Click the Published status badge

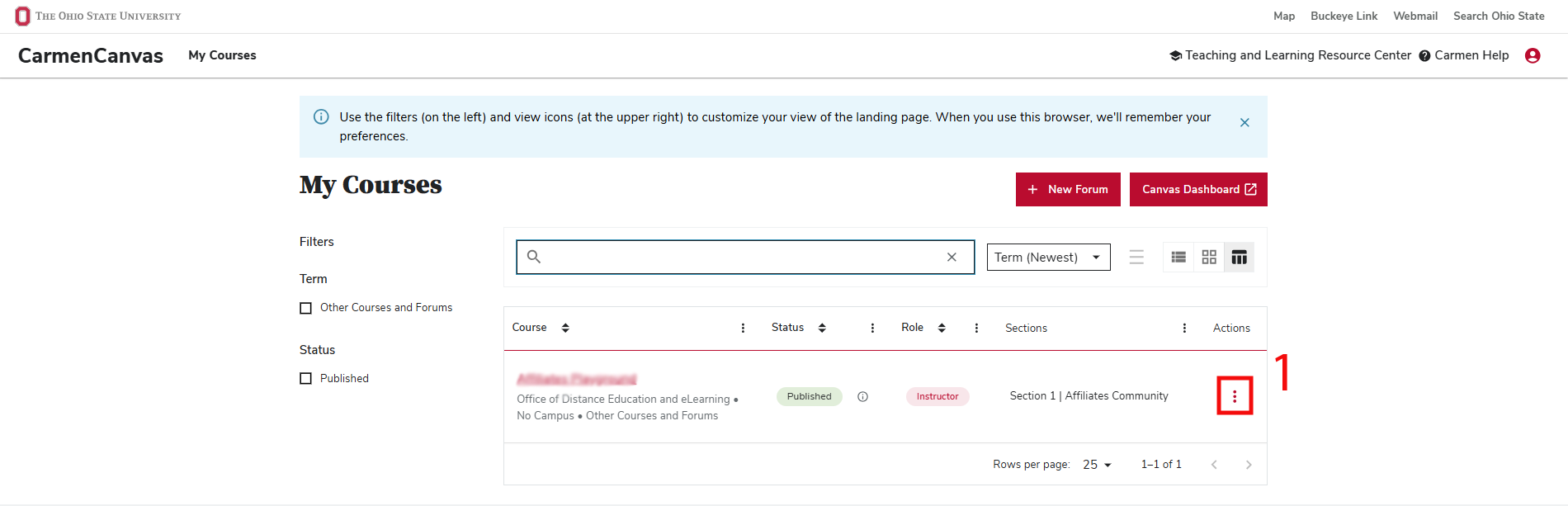[x=810, y=396]
